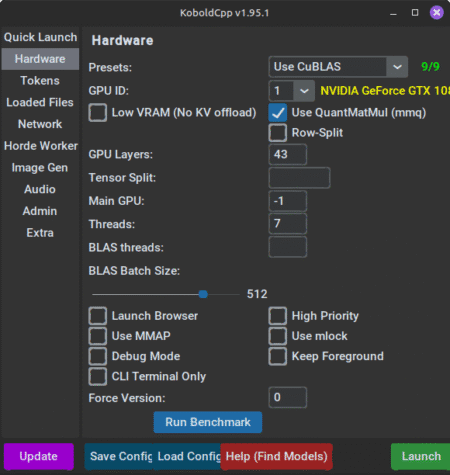This screenshot has width=450, height=475.
Task: Toggle the Use mlock checkbox
Action: tap(278, 336)
